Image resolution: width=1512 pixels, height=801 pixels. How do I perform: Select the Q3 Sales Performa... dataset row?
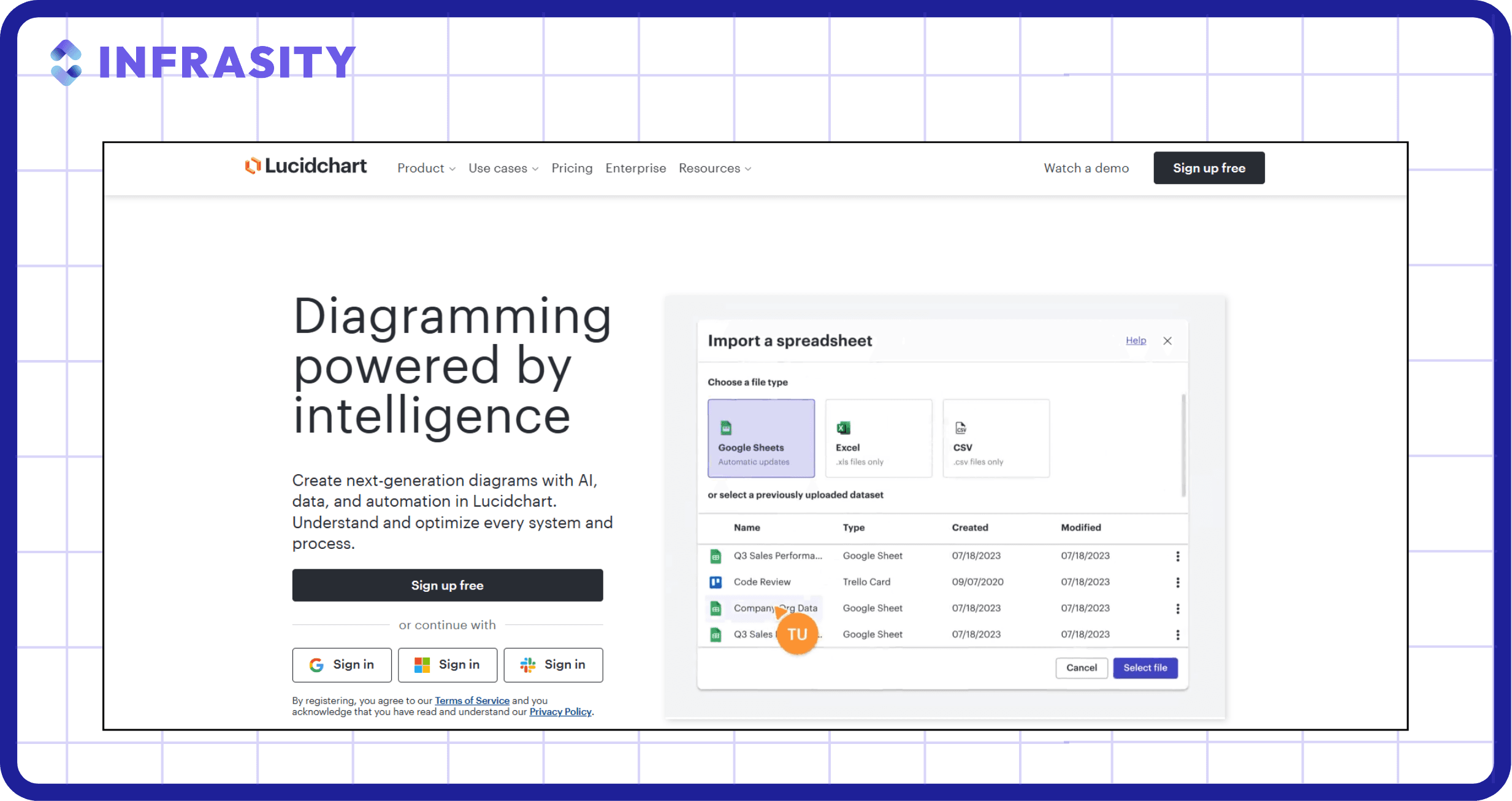point(942,556)
